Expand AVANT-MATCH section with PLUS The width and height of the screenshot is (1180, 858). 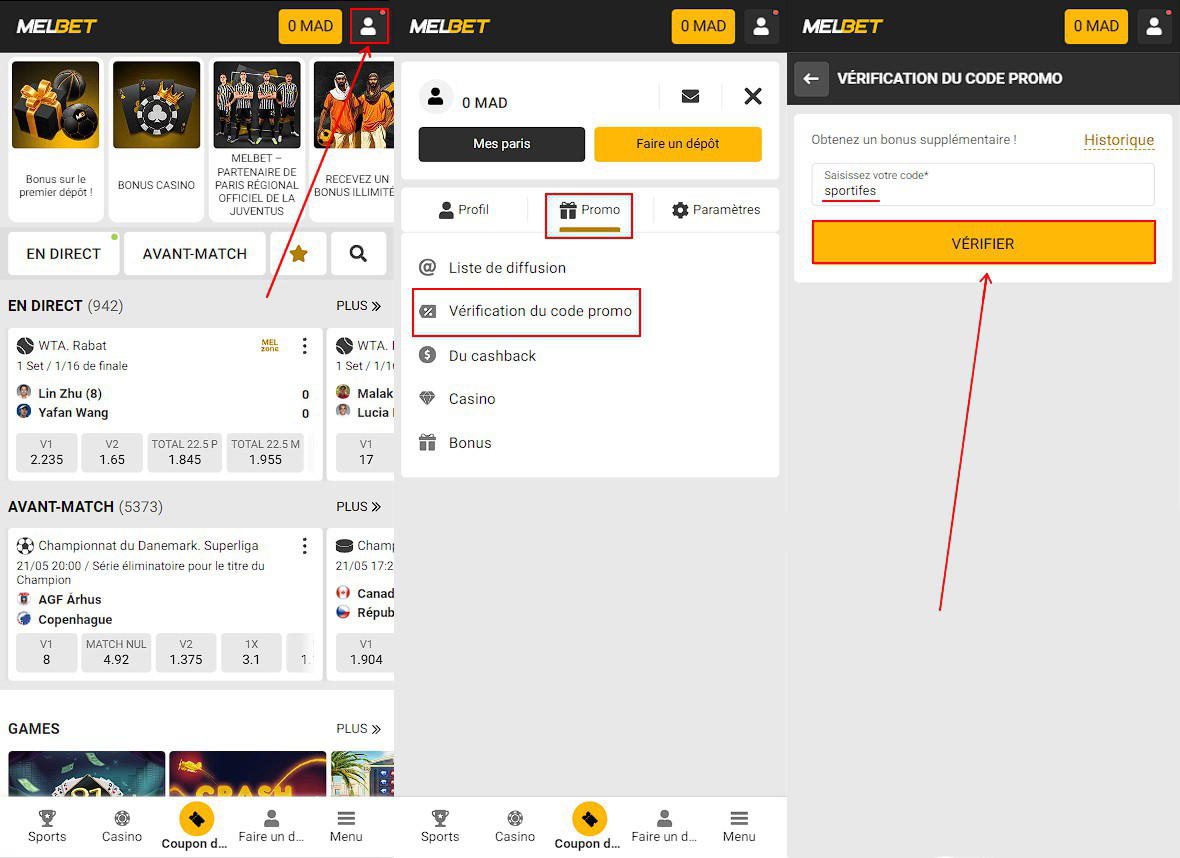click(x=358, y=507)
